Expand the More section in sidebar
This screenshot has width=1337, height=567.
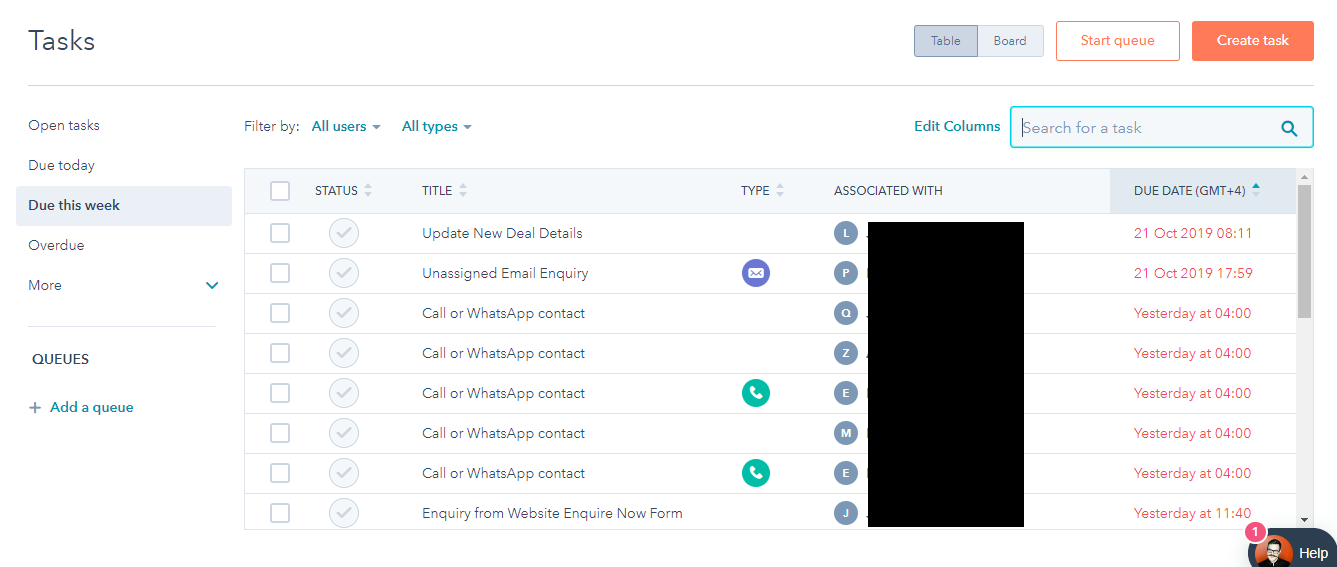pyautogui.click(x=211, y=285)
